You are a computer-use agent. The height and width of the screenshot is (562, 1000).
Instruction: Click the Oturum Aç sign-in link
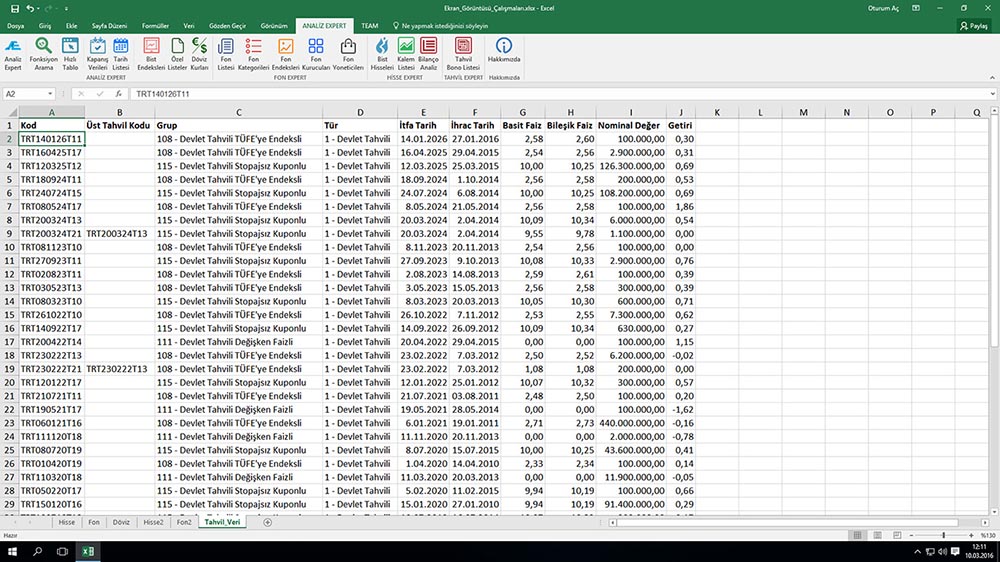[x=883, y=8]
